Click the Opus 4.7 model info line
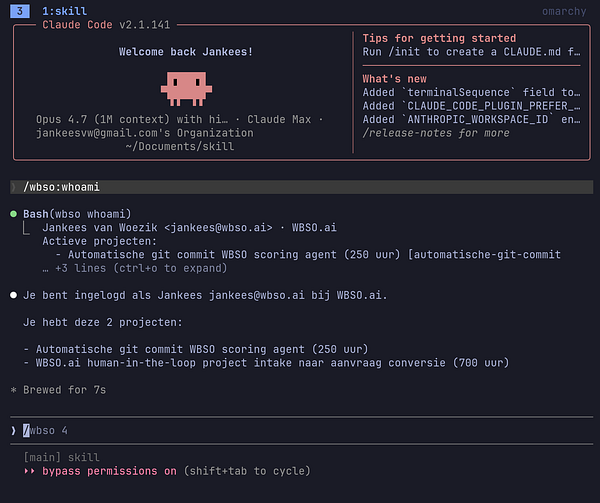Image resolution: width=600 pixels, height=503 pixels. pyautogui.click(x=179, y=119)
